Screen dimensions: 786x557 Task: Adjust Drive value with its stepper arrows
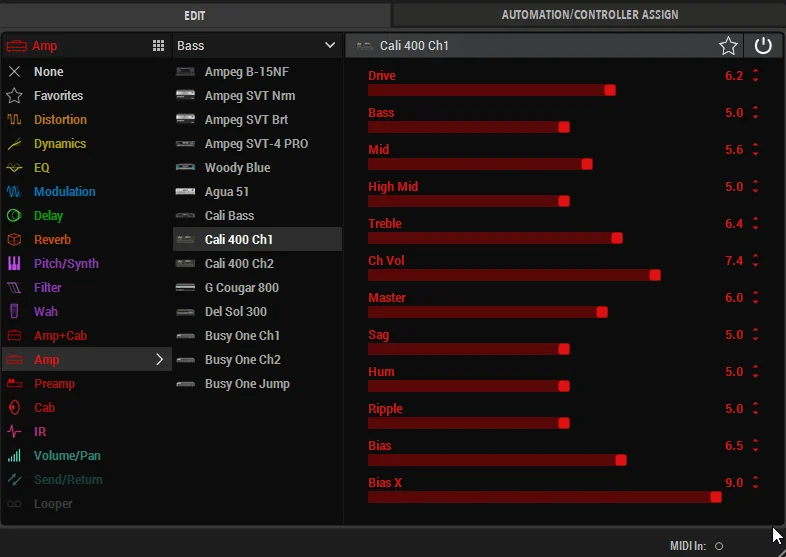[755, 76]
